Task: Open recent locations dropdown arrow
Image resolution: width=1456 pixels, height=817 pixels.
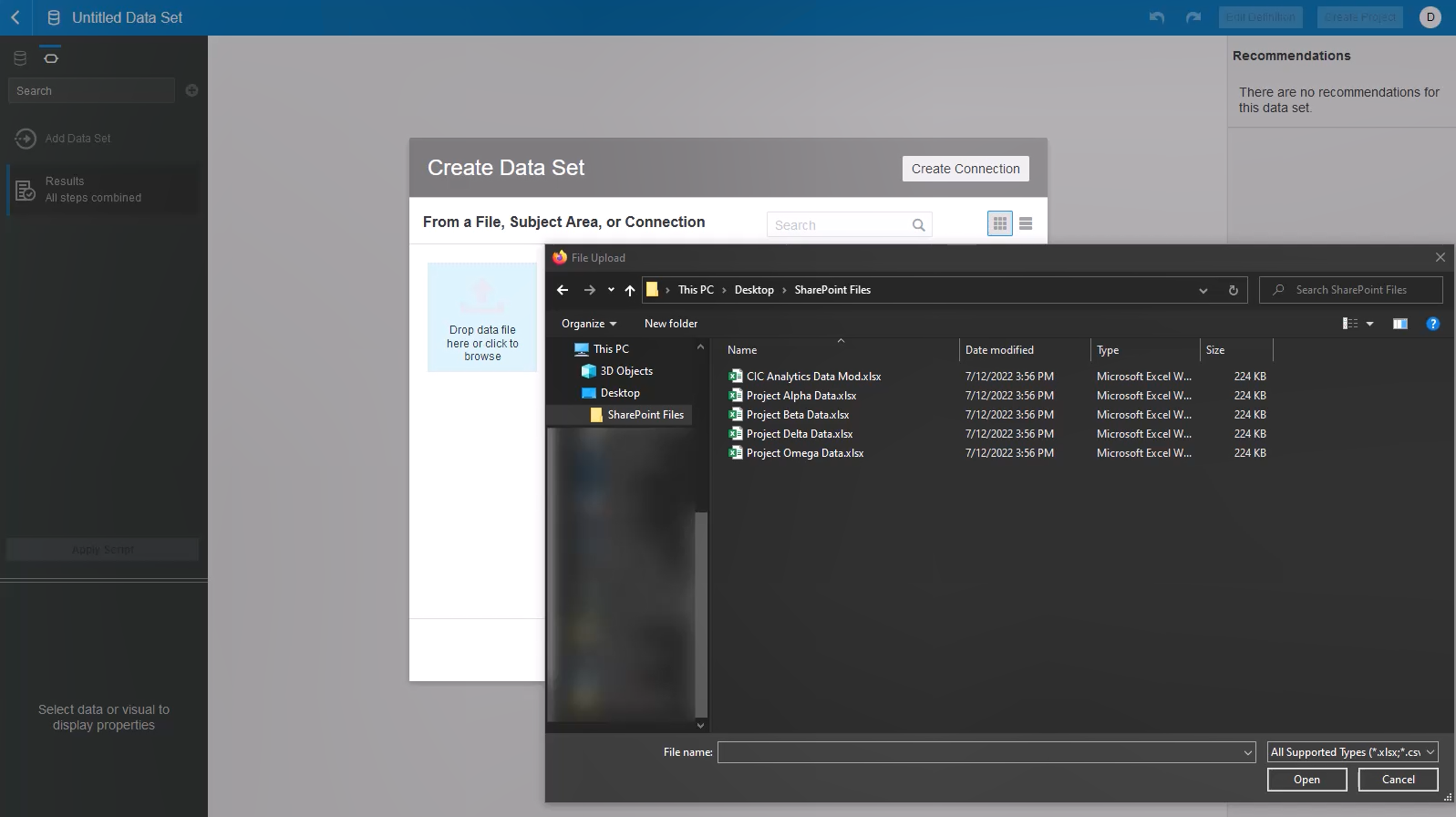Action: 611,290
